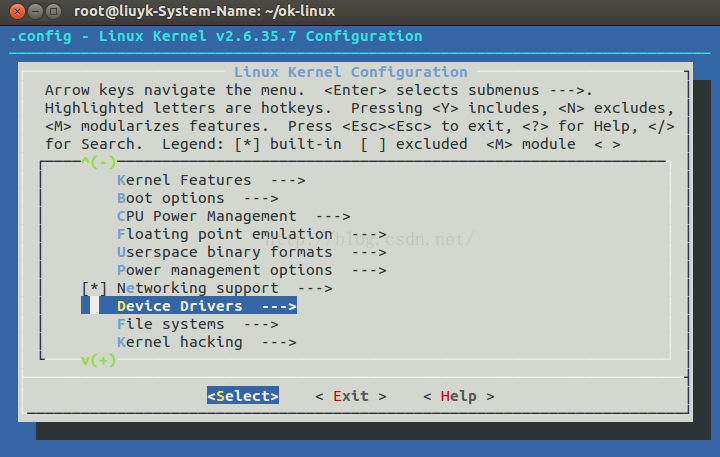Click the Boot options ---> arrow
Viewport: 720px width, 457px height.
point(261,198)
